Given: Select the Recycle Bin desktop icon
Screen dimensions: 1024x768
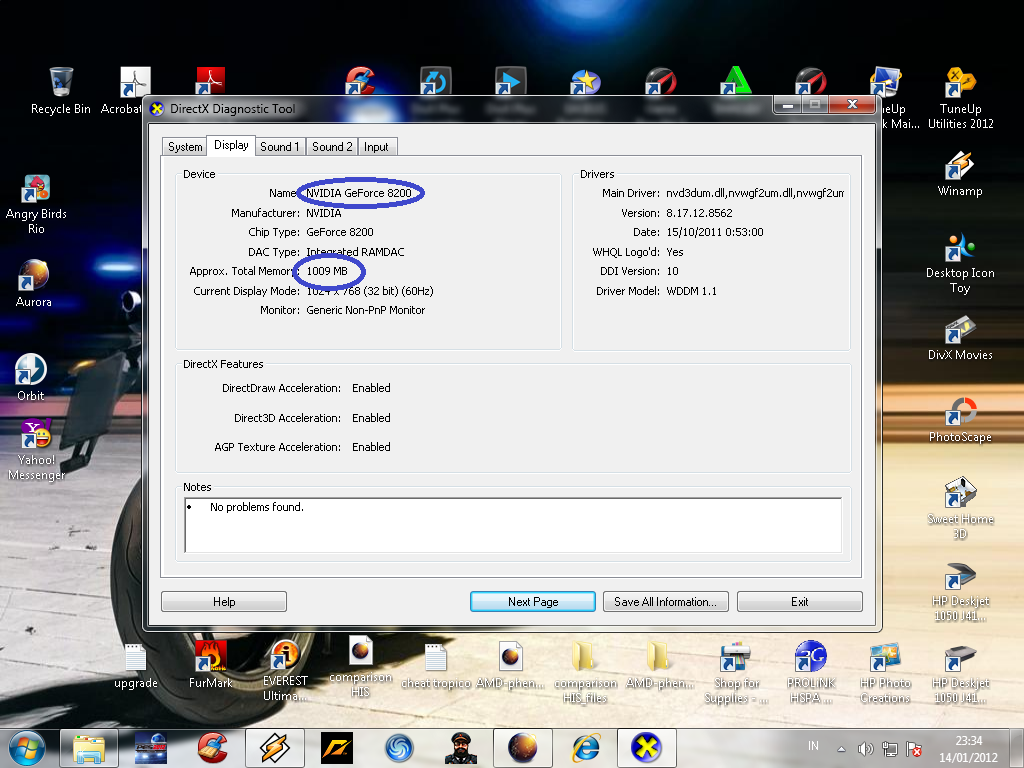Looking at the screenshot, I should (61, 91).
